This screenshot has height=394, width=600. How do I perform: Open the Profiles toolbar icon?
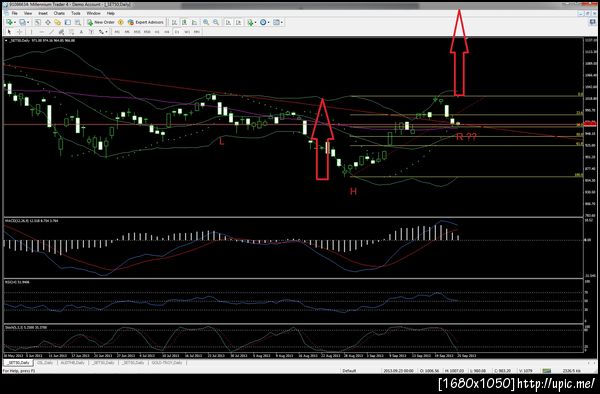tap(22, 22)
